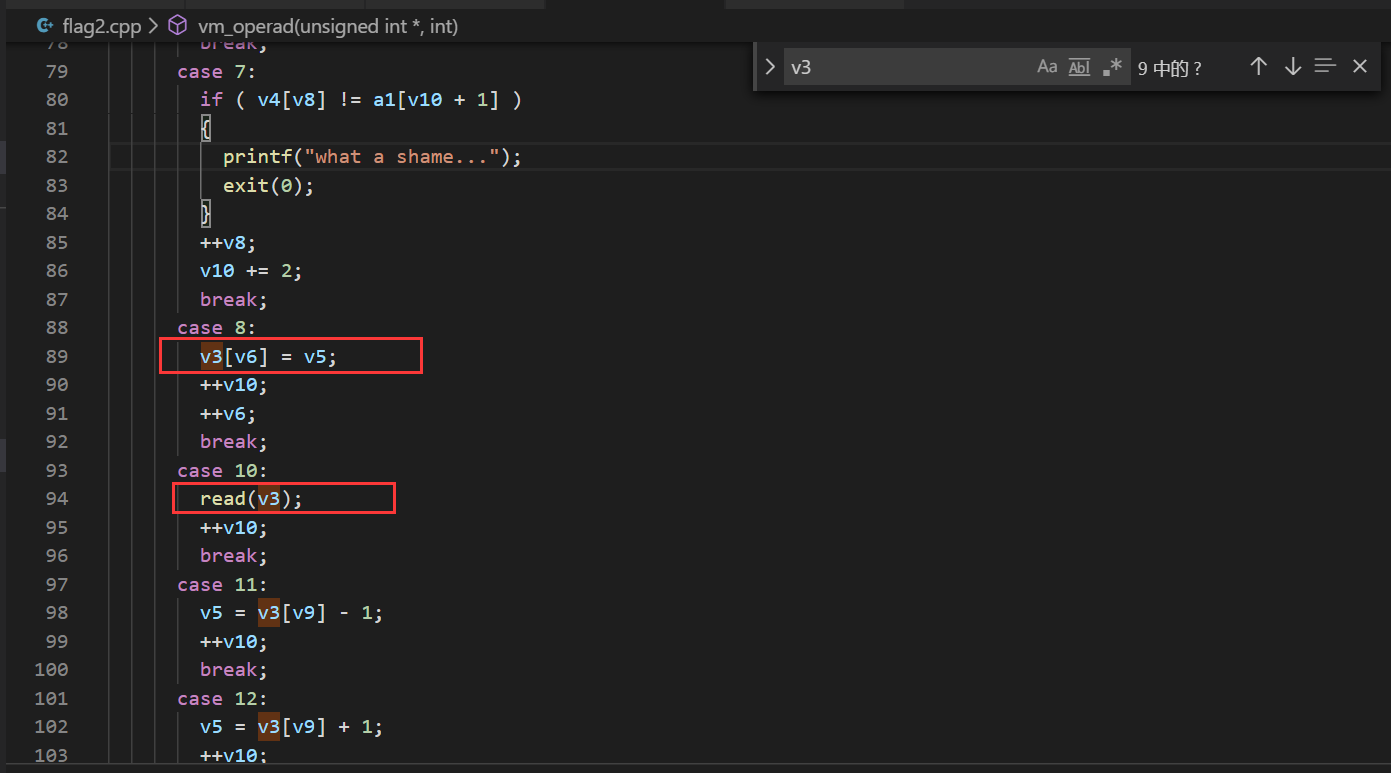Select flag2.cpp in the breadcrumb
This screenshot has width=1391, height=773.
pos(101,26)
